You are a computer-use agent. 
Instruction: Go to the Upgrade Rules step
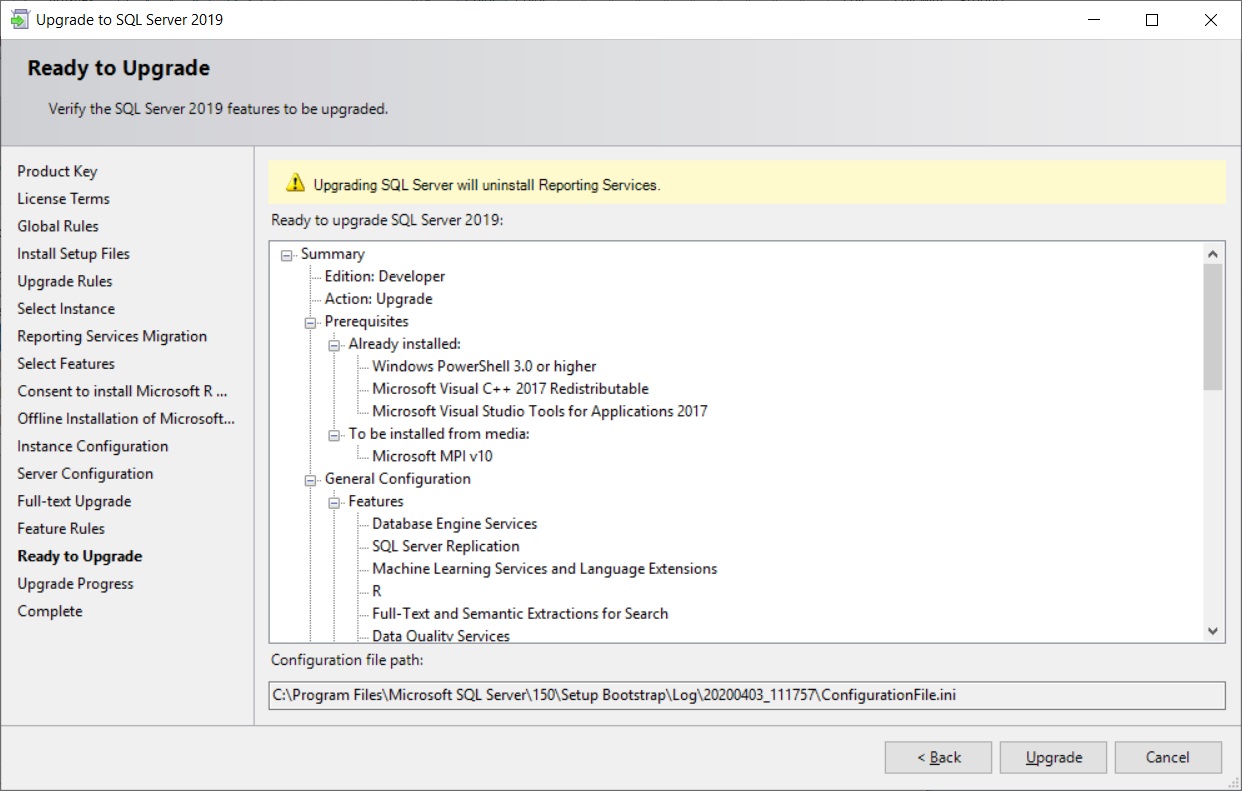[x=64, y=281]
